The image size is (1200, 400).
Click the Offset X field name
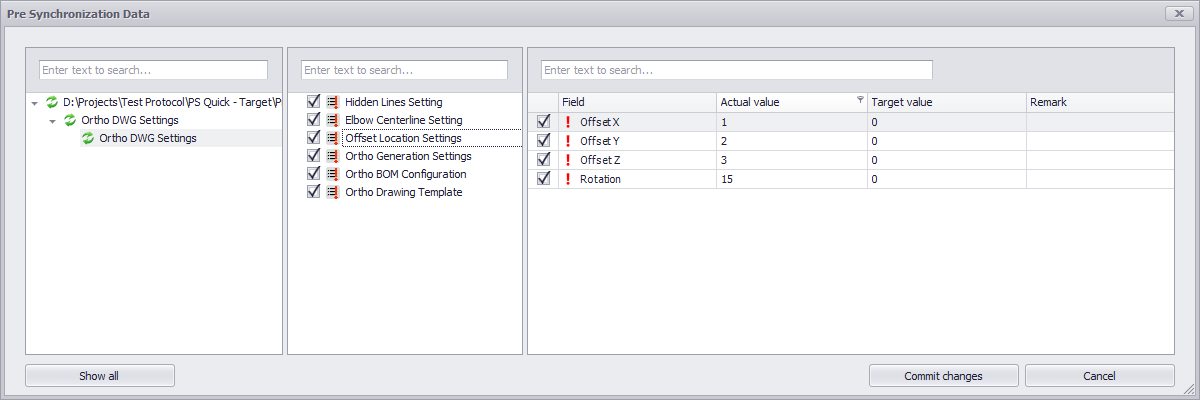[600, 122]
